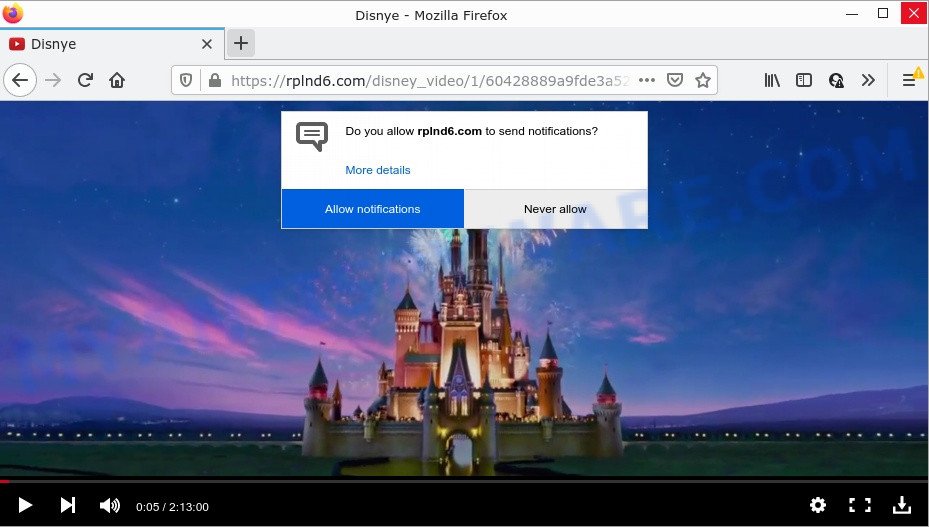The width and height of the screenshot is (929, 527).
Task: Open the More details link
Action: [378, 170]
